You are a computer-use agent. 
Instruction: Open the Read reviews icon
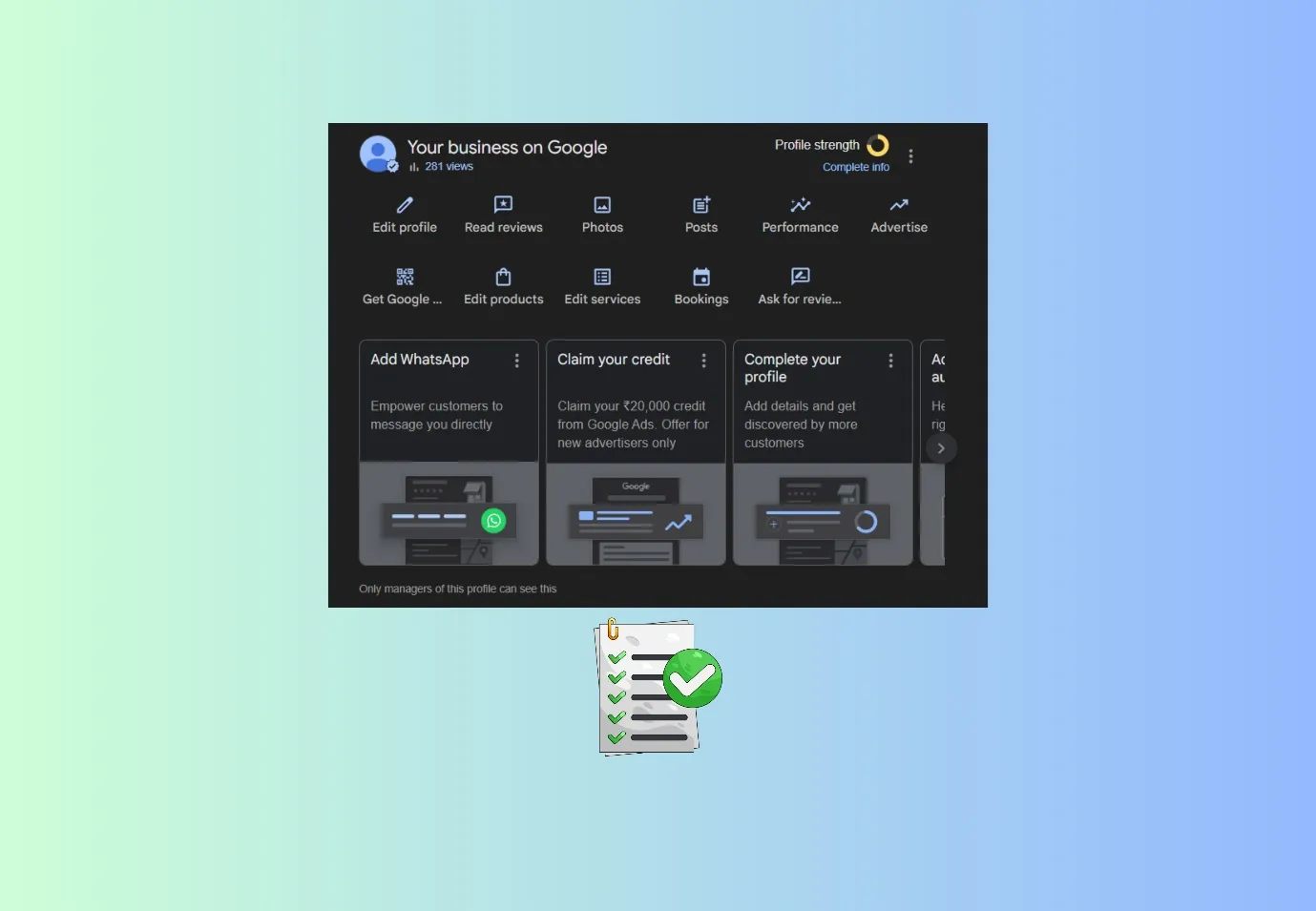tap(503, 204)
